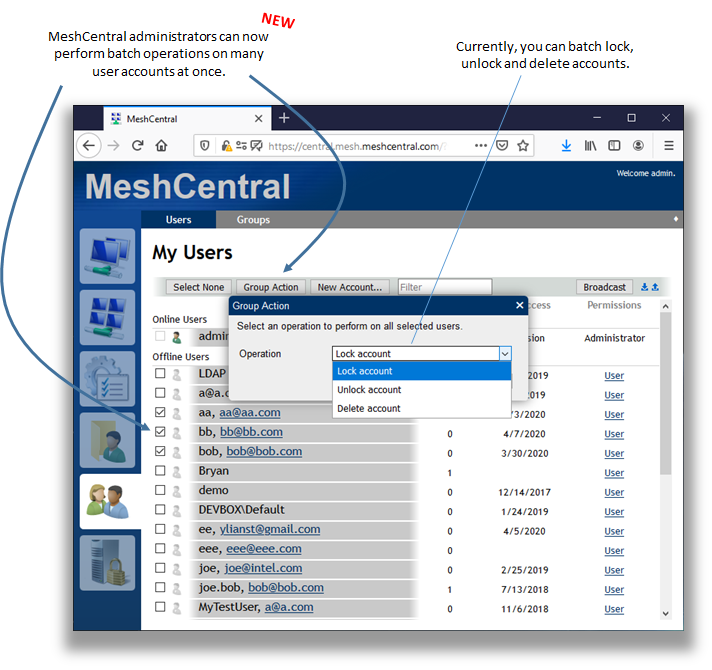Open Firefox account icon
The width and height of the screenshot is (712, 670).
[638, 146]
